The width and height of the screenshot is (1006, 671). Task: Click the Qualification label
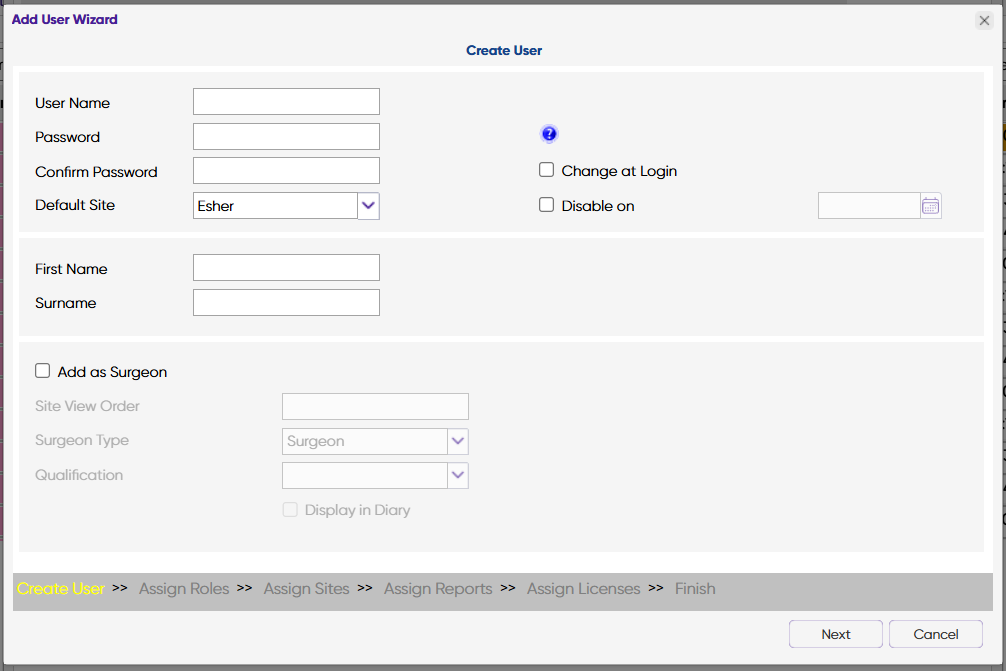point(79,475)
